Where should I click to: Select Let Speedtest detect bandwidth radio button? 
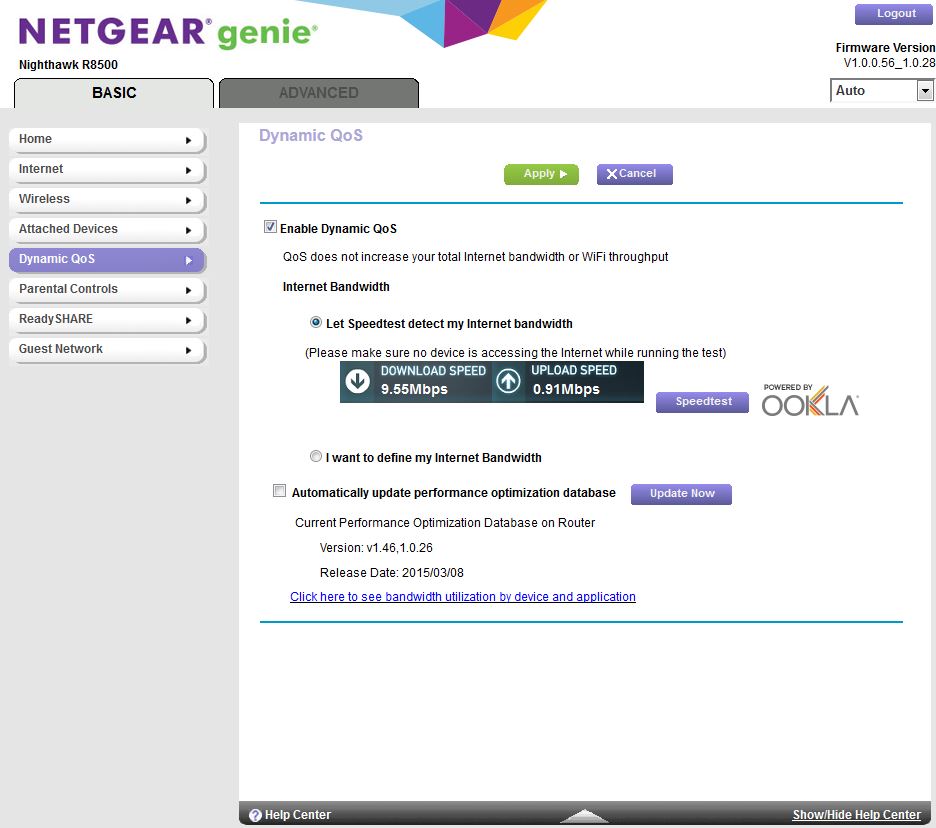316,322
